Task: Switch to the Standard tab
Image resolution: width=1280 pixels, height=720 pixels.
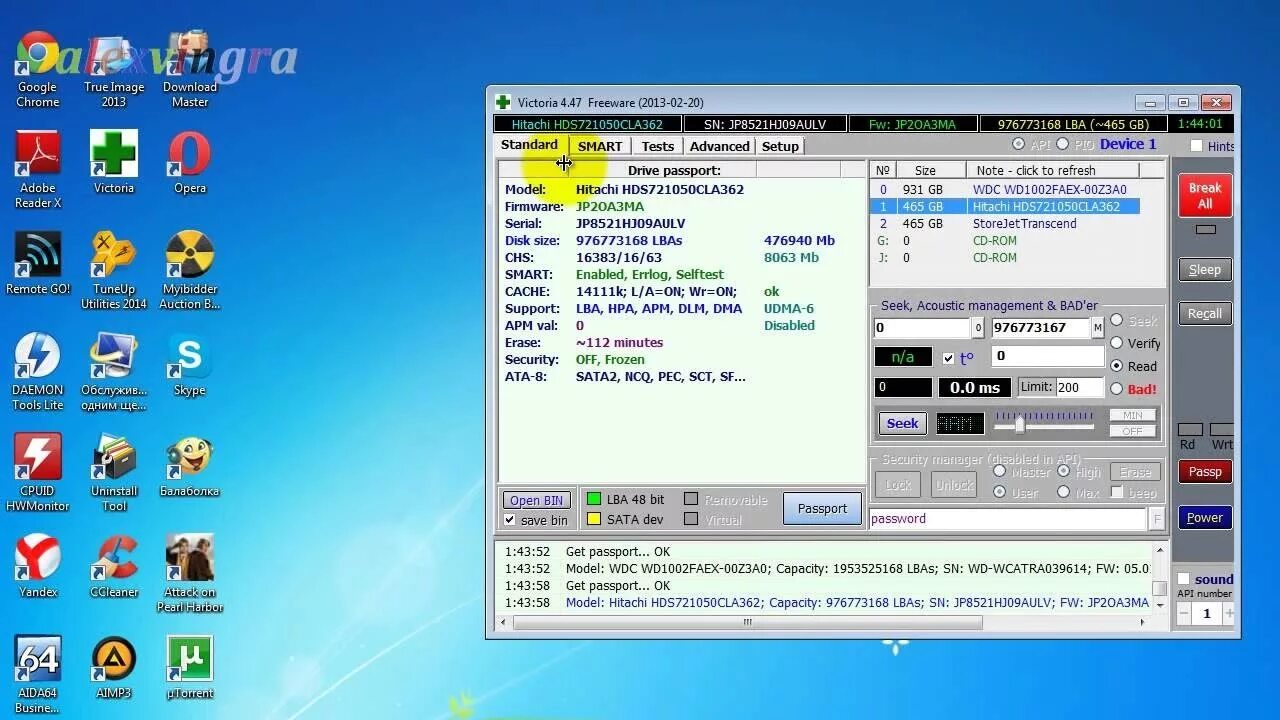Action: pos(530,145)
